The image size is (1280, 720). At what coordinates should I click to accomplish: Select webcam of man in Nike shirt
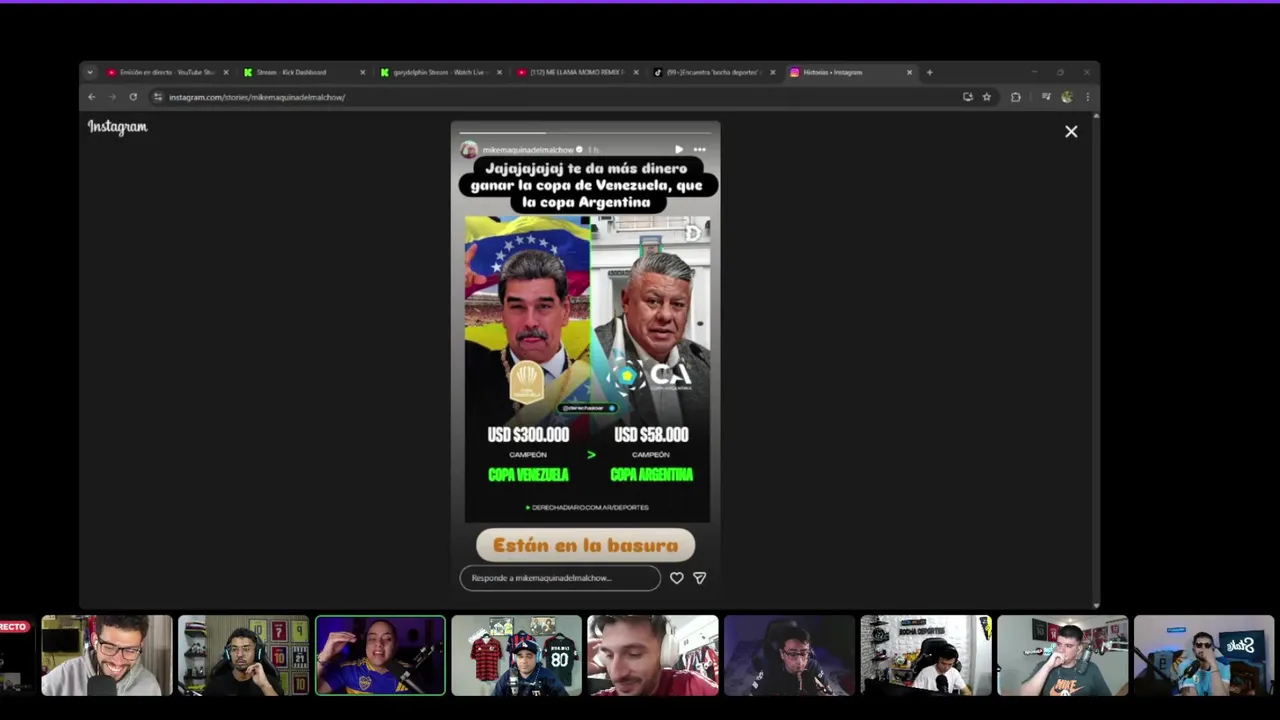pyautogui.click(x=1062, y=655)
